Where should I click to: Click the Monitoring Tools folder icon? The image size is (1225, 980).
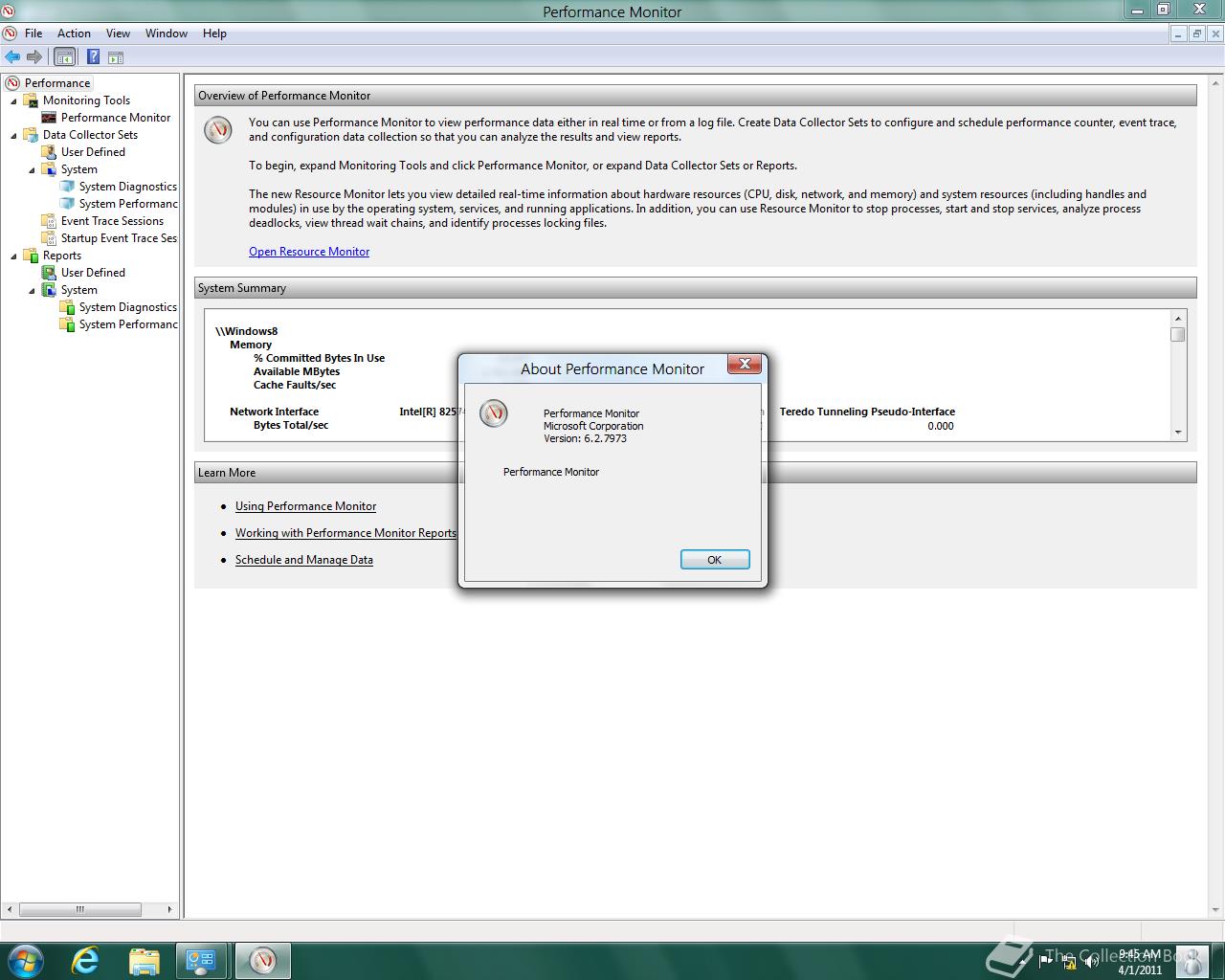point(32,100)
